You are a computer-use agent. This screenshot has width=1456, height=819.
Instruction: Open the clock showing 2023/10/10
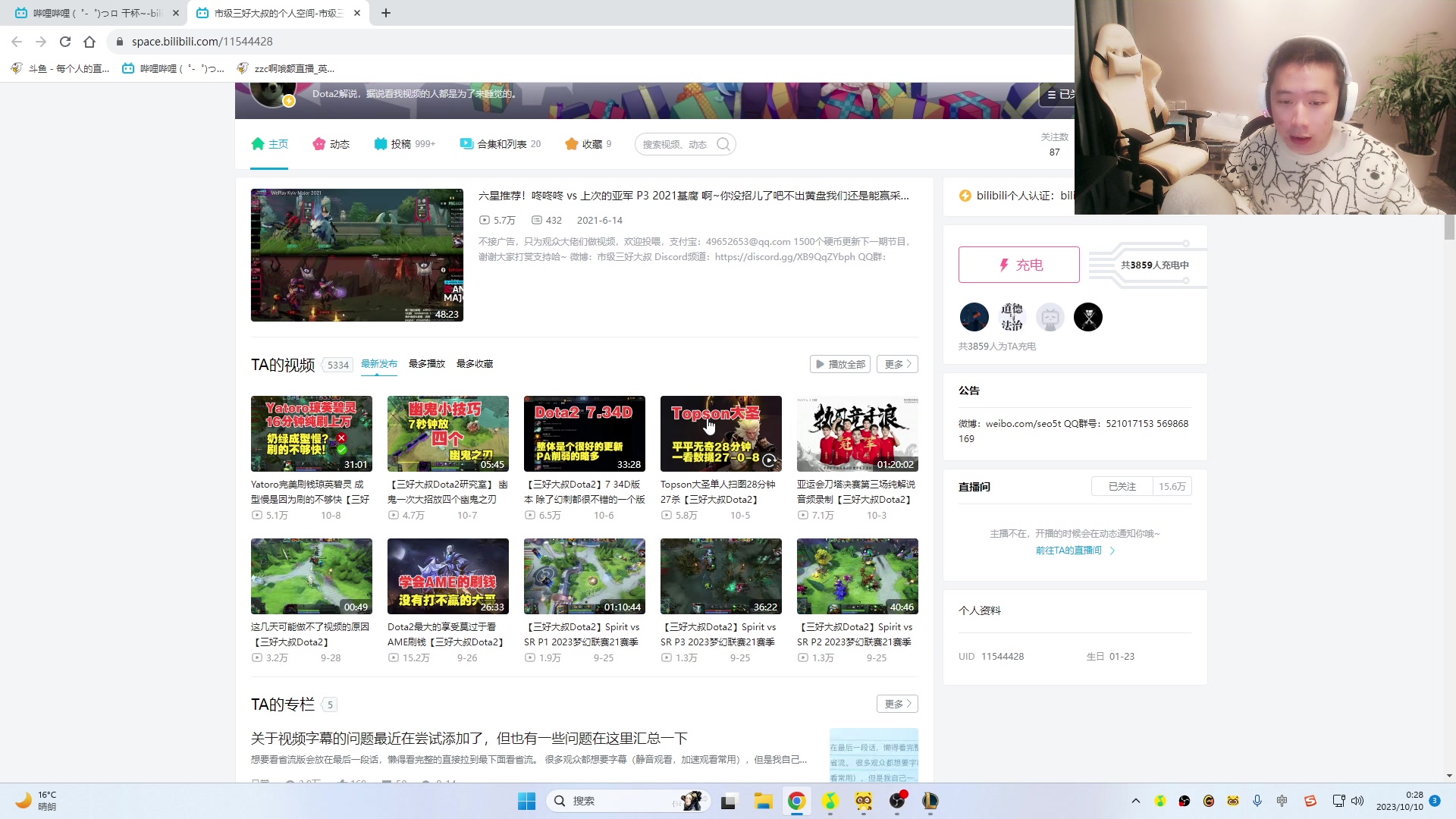coord(1400,801)
